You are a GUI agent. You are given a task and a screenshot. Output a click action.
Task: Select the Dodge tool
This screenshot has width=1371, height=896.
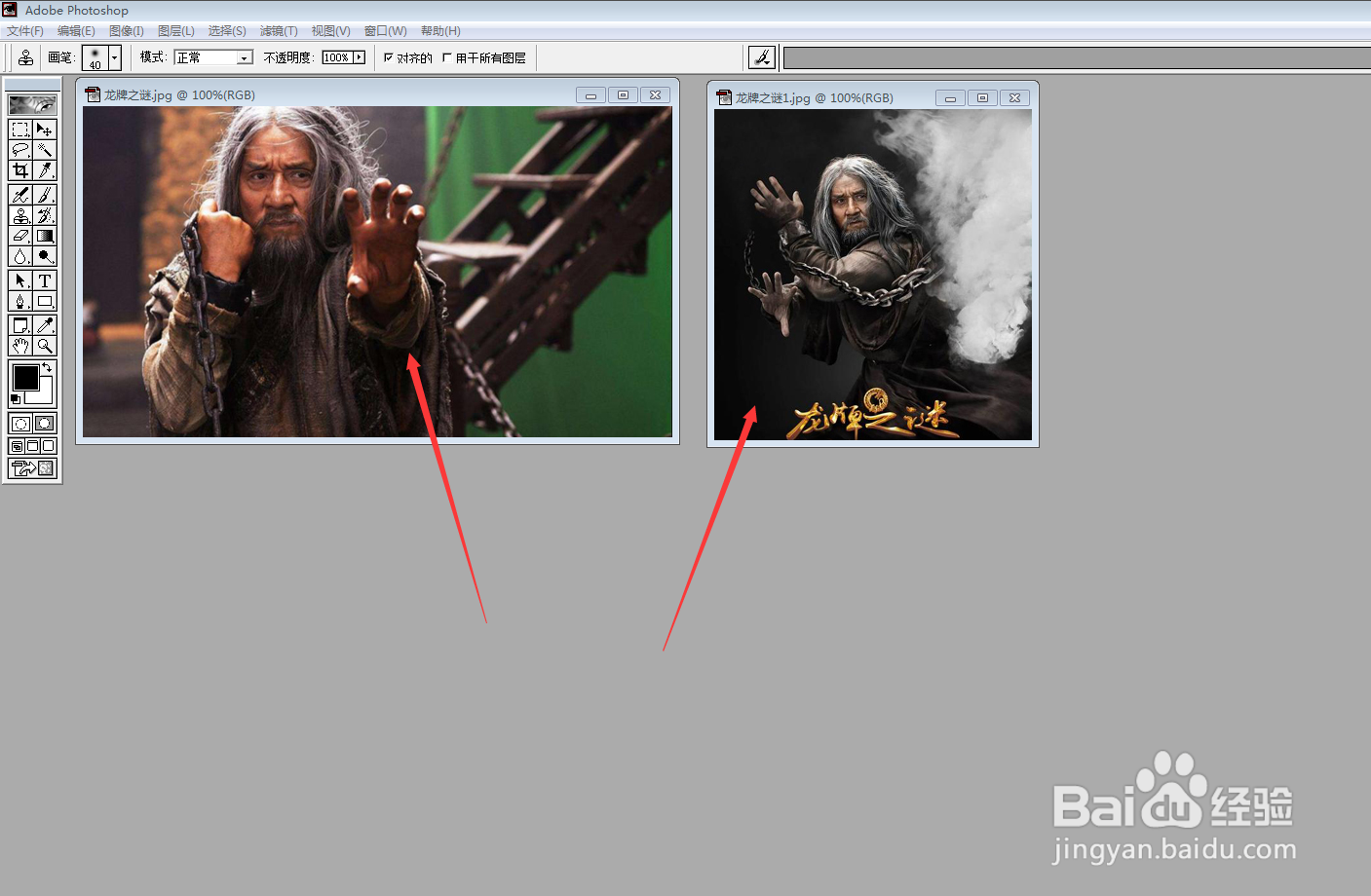(x=45, y=256)
